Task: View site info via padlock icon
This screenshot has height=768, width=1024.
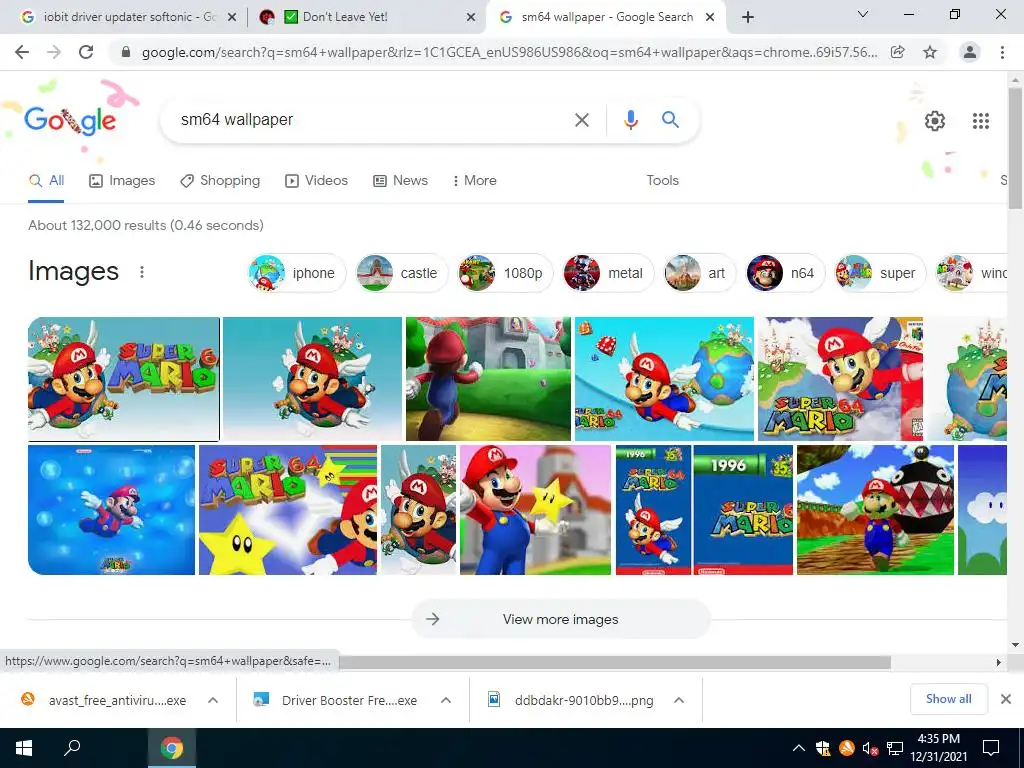Action: [x=126, y=52]
